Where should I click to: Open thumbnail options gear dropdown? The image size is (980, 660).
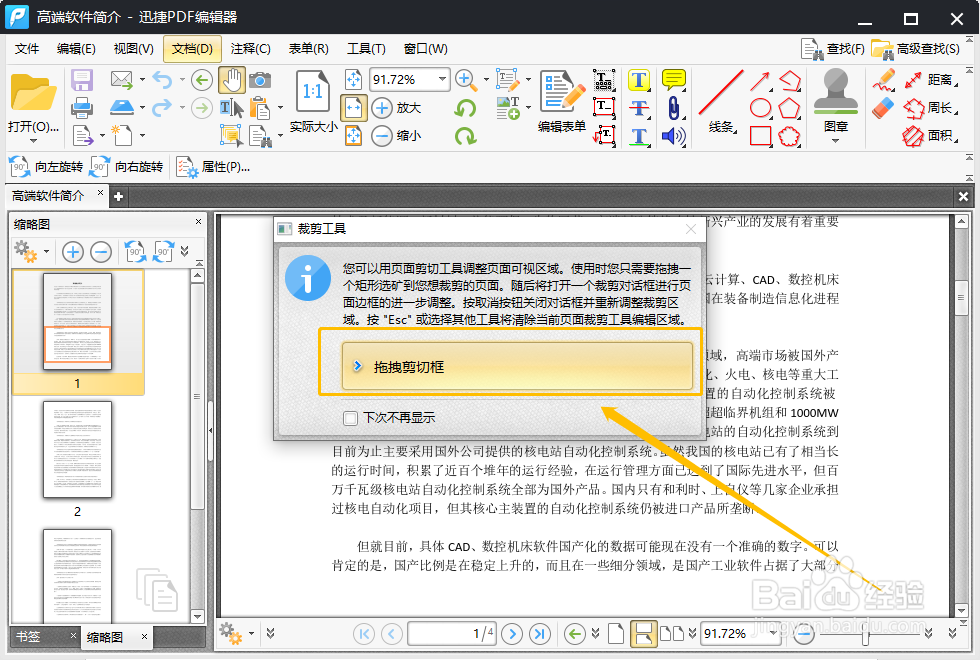coord(47,252)
